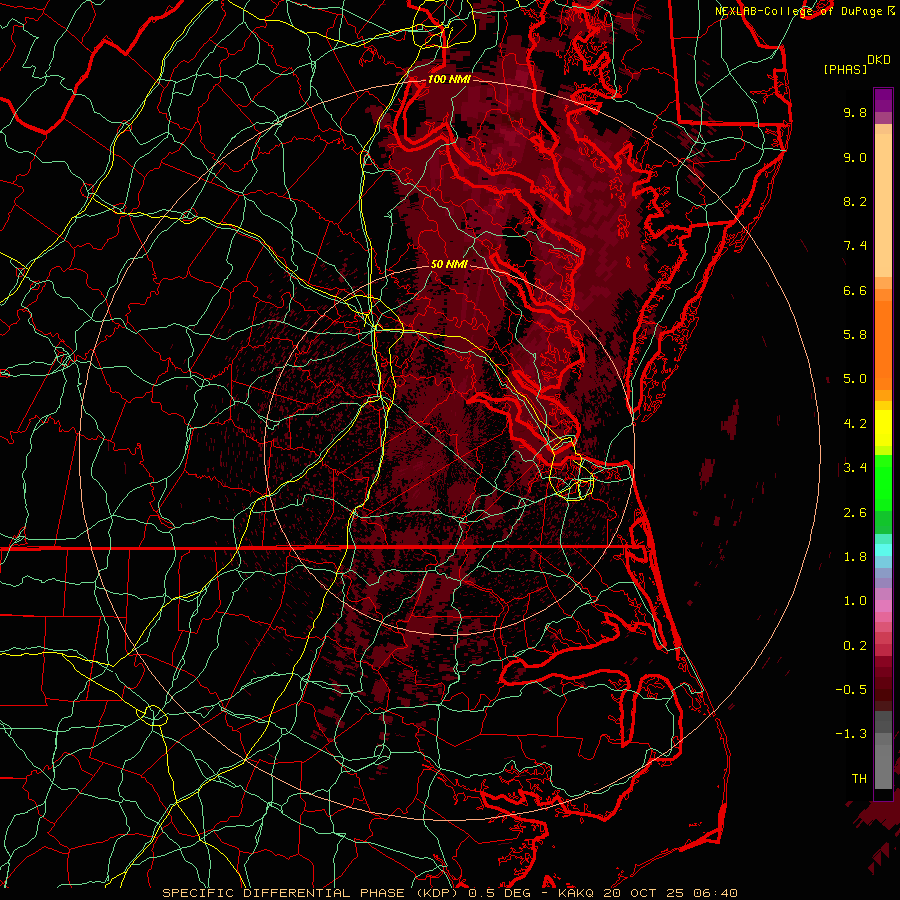900x900 pixels.
Task: Click the "50 NMI" range ring label
Action: pyautogui.click(x=449, y=264)
